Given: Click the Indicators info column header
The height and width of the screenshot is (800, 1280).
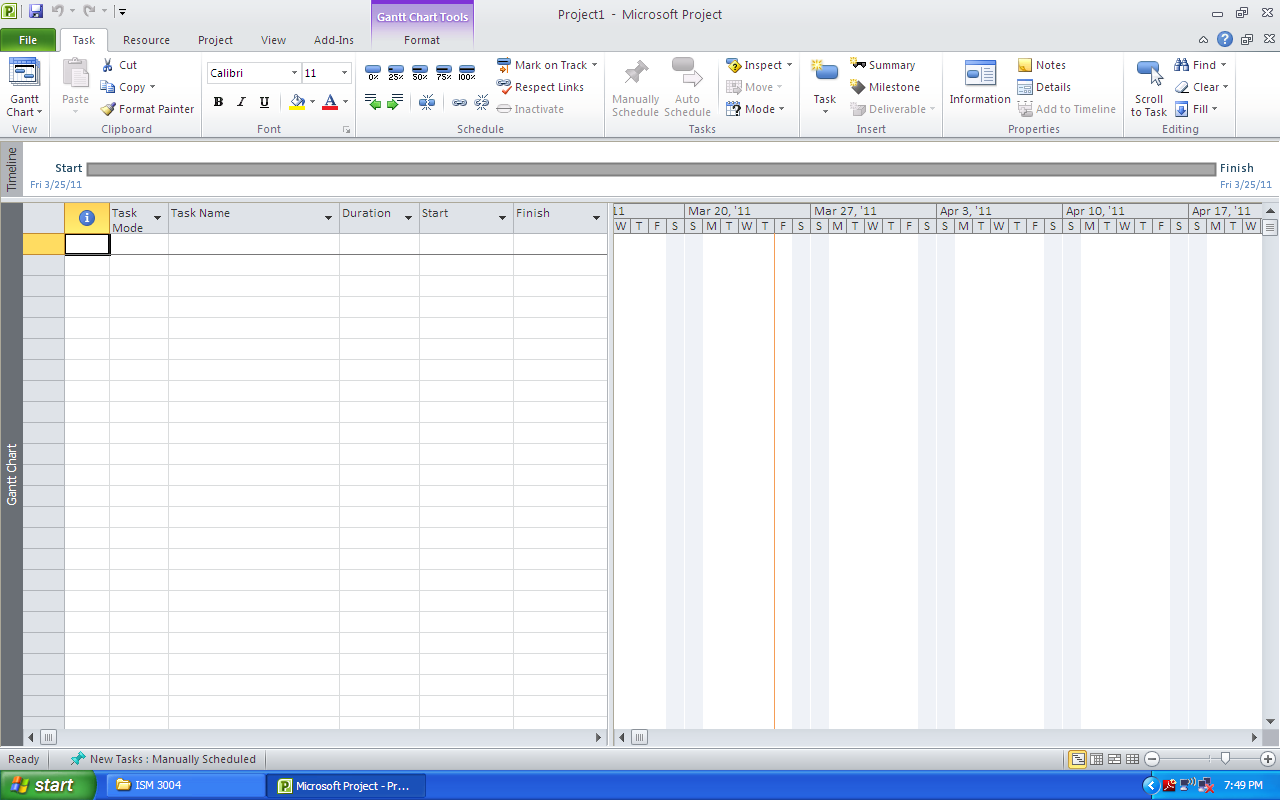Looking at the screenshot, I should coord(87,218).
